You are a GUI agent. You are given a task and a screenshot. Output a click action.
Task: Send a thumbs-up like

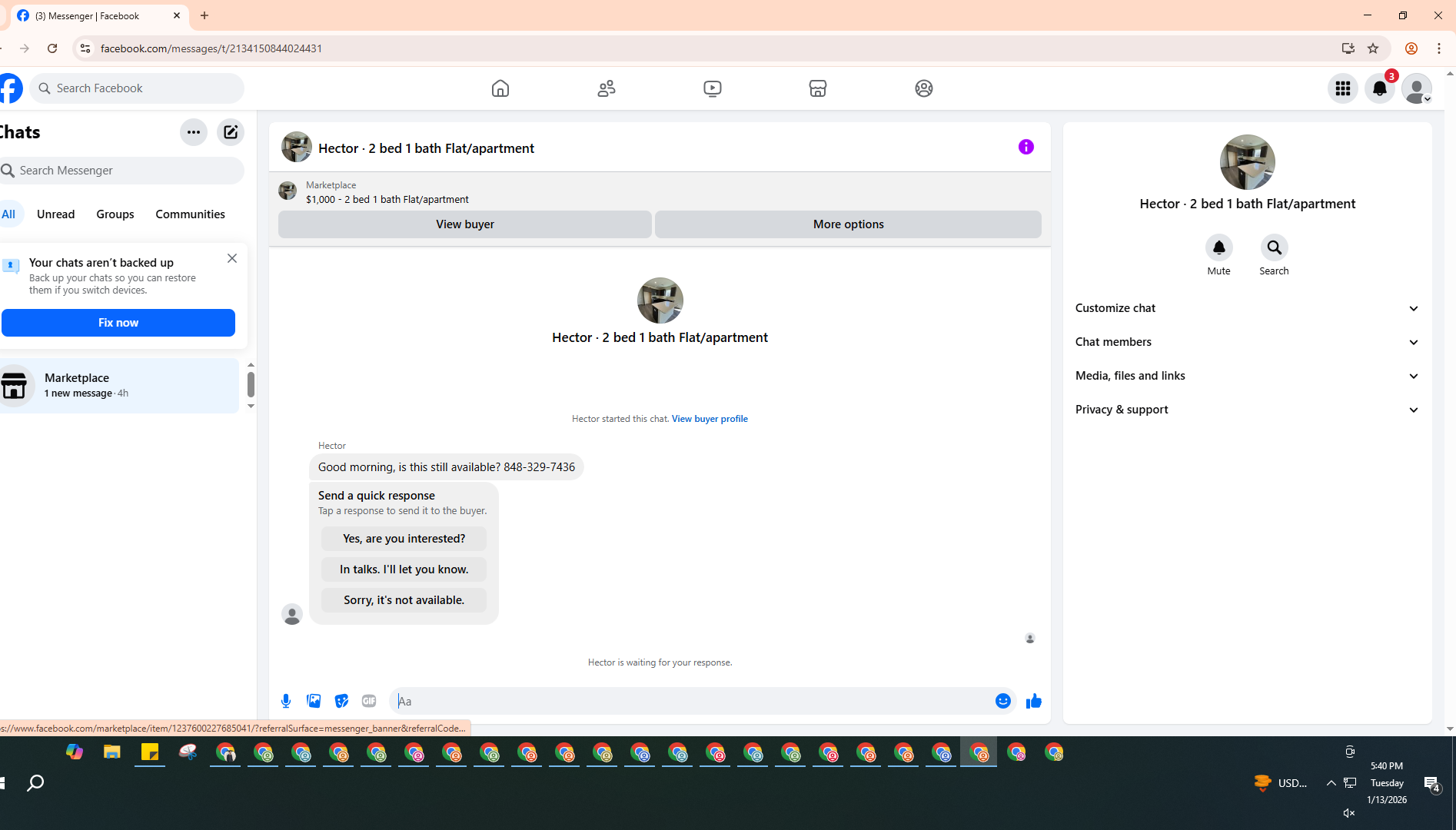(x=1034, y=701)
